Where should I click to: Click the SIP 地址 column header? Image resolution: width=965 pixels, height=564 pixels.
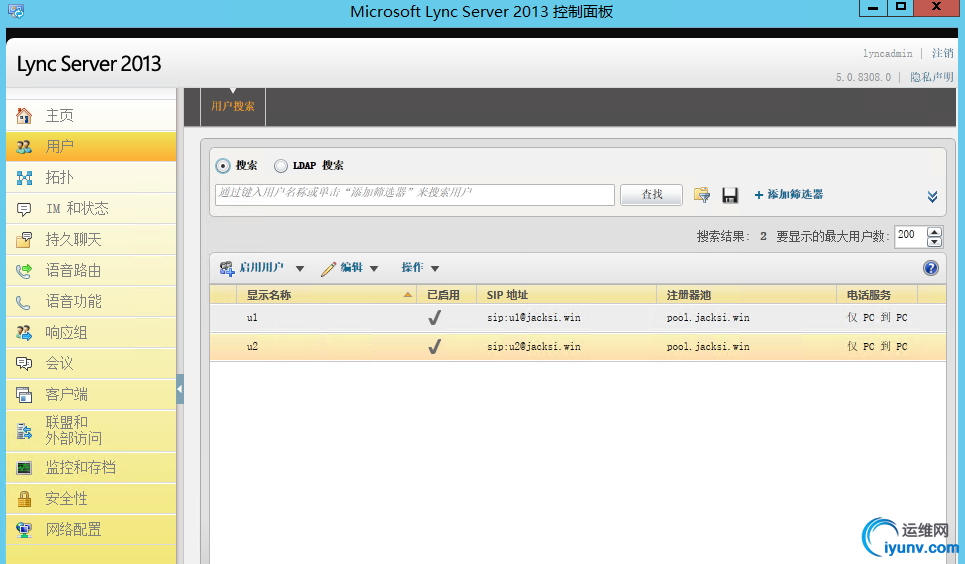pyautogui.click(x=567, y=295)
